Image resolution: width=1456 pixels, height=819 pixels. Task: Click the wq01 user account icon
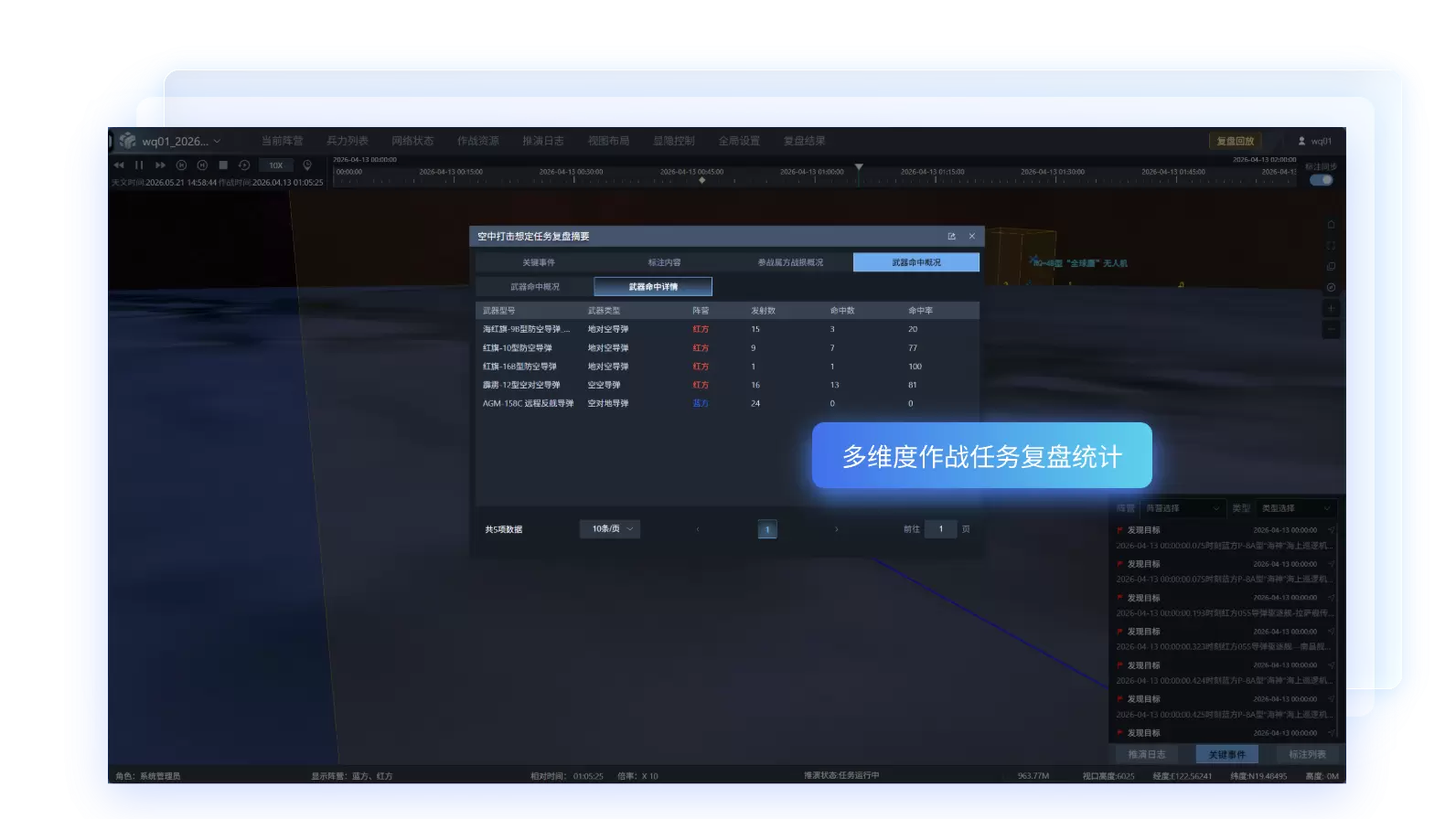1301,141
